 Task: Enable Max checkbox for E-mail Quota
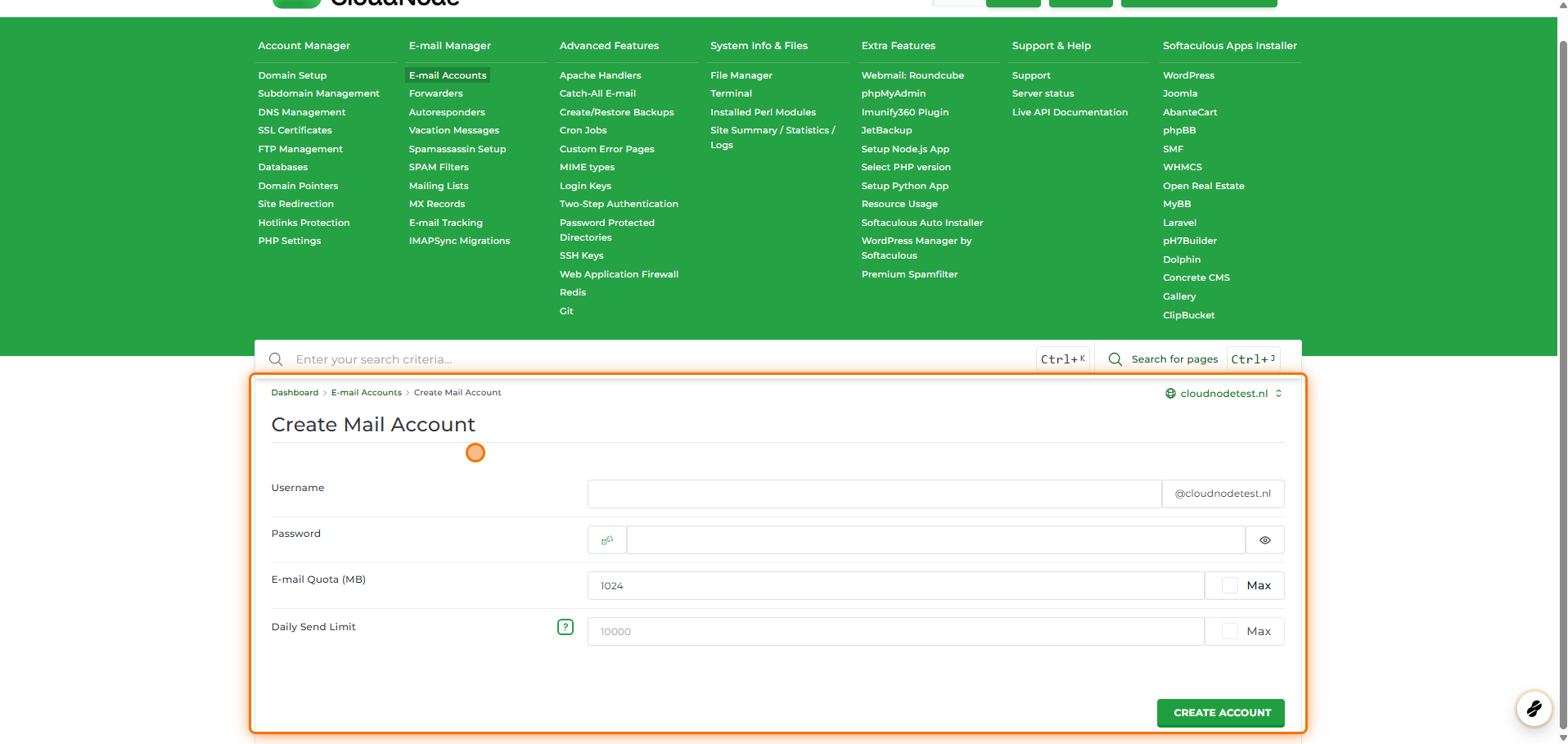(1229, 585)
